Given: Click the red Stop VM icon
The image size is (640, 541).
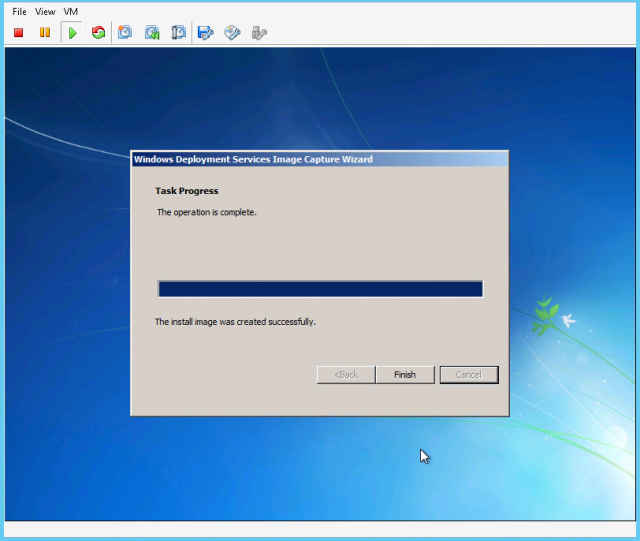Looking at the screenshot, I should click(18, 33).
